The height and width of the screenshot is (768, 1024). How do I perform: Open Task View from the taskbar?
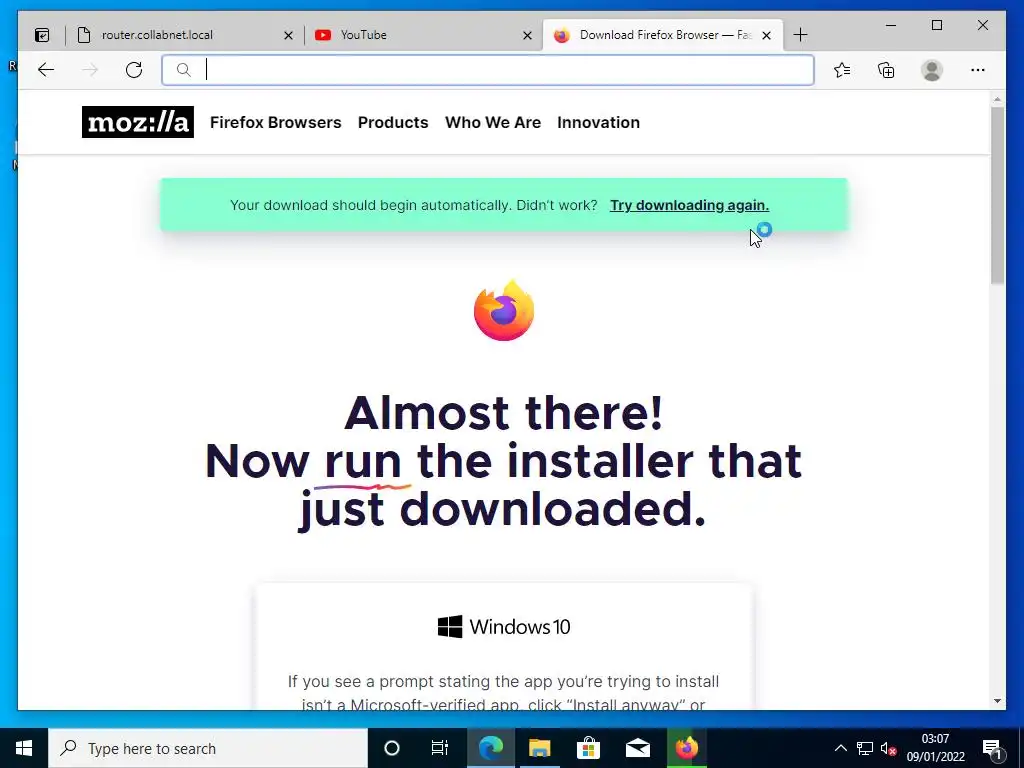[x=440, y=748]
